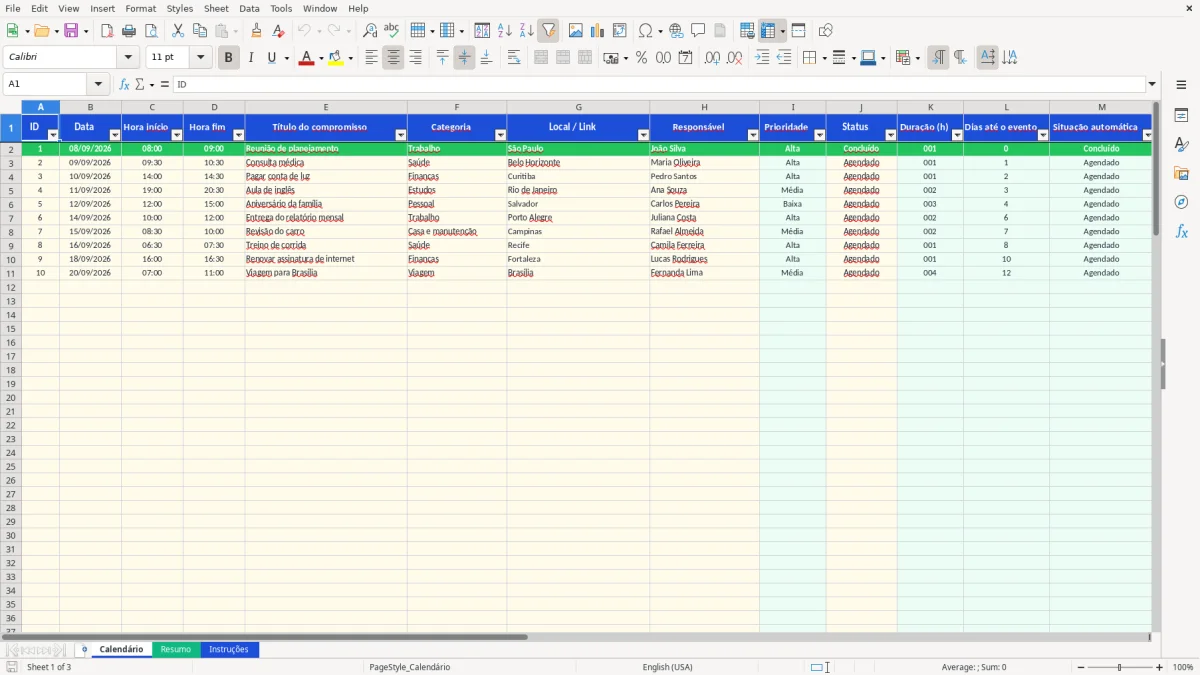Viewport: 1200px width, 675px height.
Task: Toggle Bold formatting
Action: [228, 58]
